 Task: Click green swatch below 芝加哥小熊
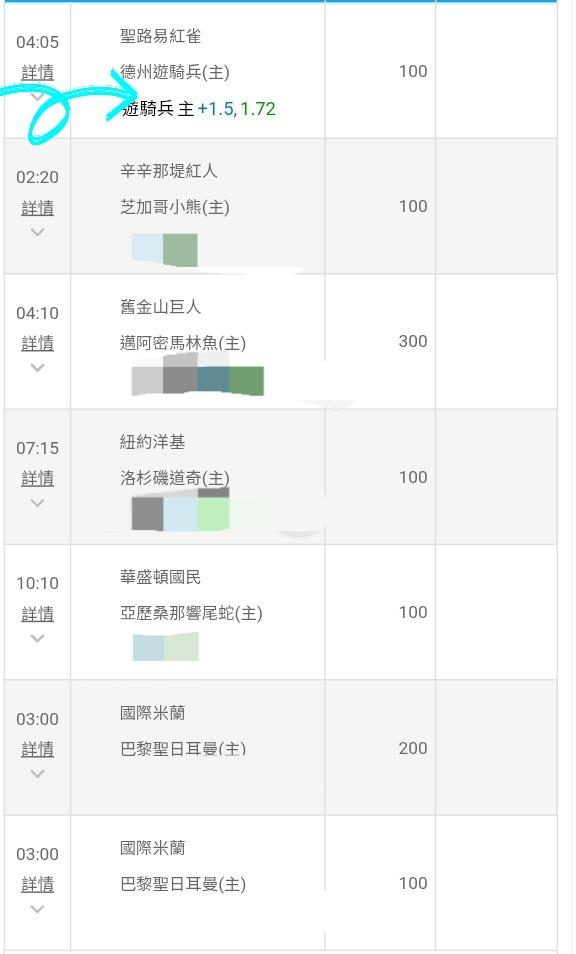pyautogui.click(x=180, y=249)
